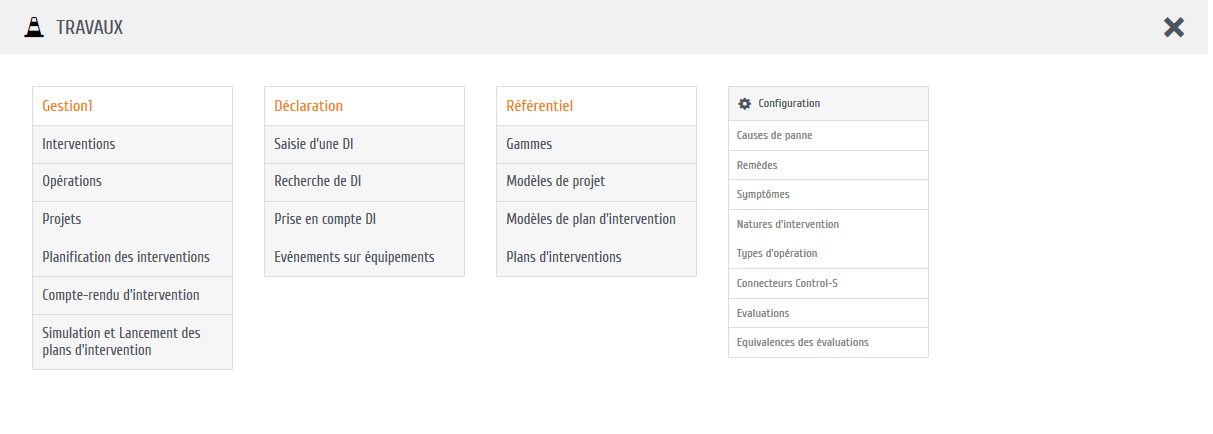Open Planification des interventions
The width and height of the screenshot is (1213, 434).
coord(126,257)
